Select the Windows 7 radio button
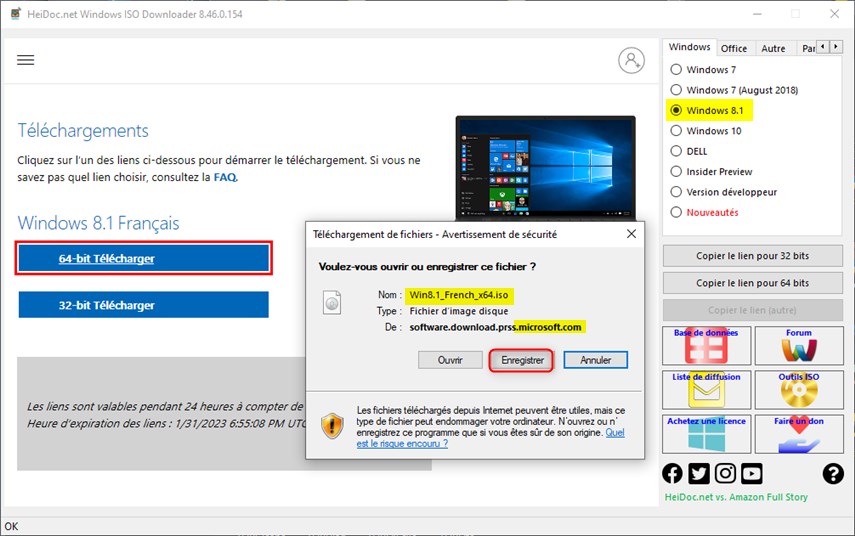 [676, 69]
